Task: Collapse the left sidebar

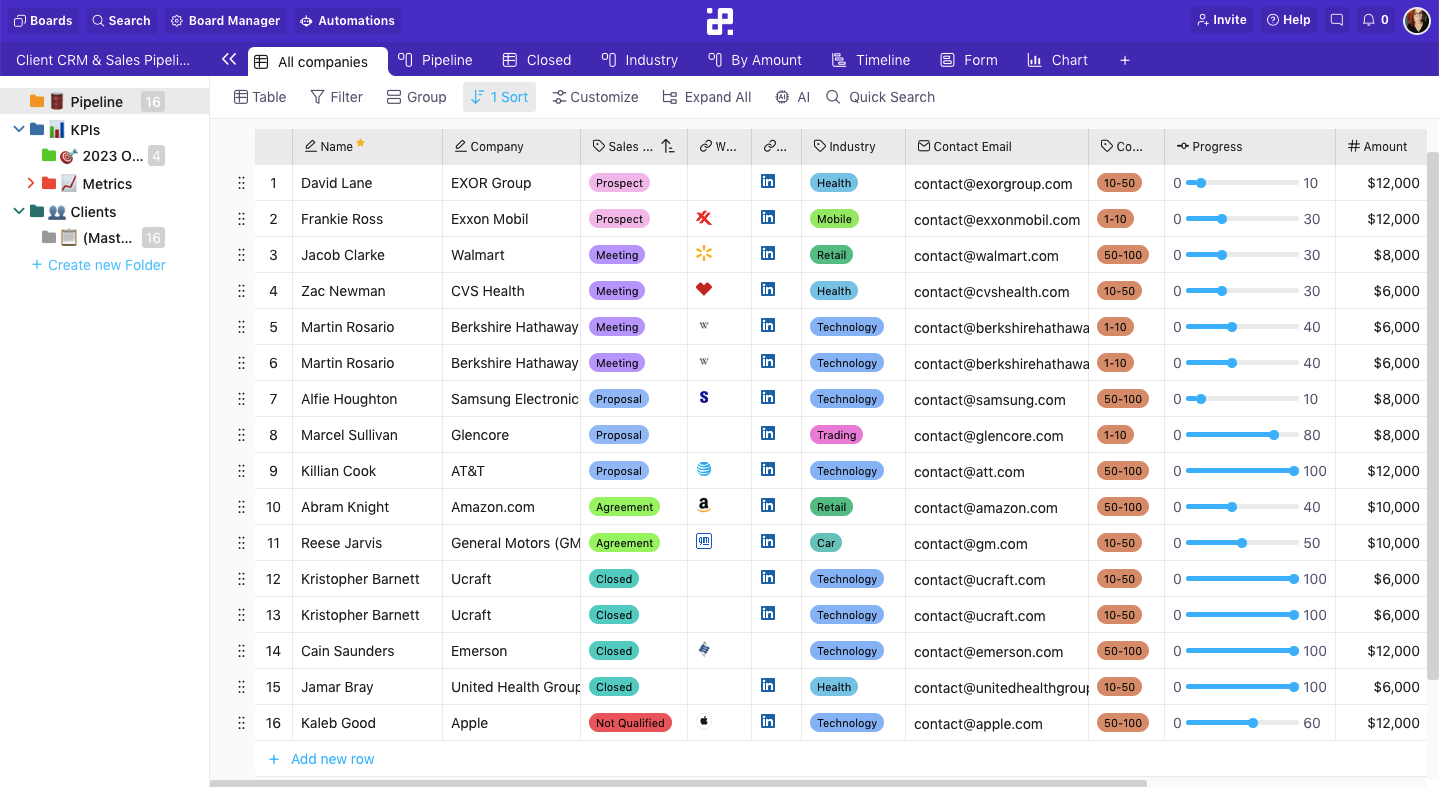Action: pyautogui.click(x=228, y=59)
